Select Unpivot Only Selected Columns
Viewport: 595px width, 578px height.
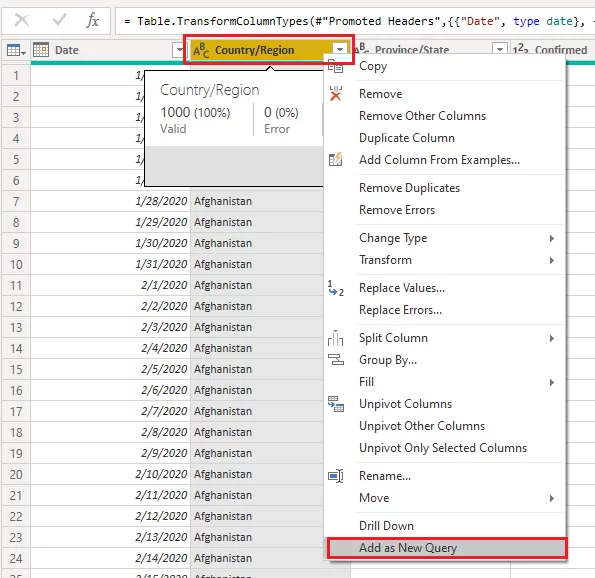click(x=445, y=448)
